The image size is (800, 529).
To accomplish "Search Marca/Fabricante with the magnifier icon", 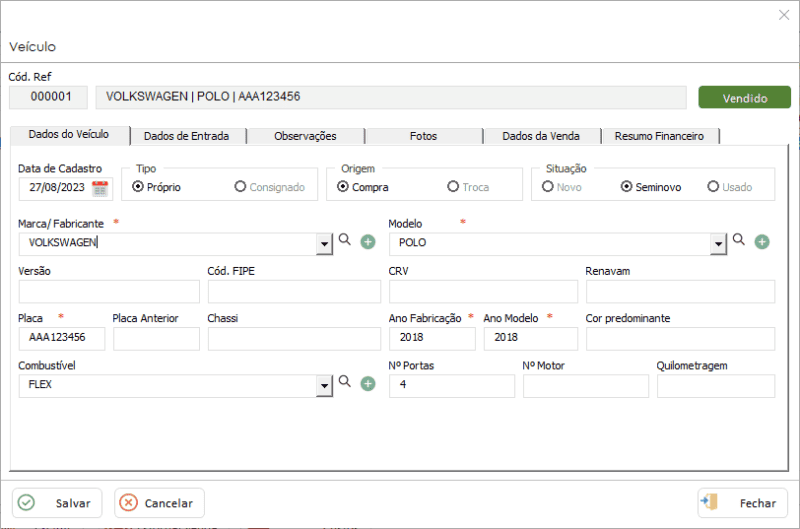I will point(345,240).
